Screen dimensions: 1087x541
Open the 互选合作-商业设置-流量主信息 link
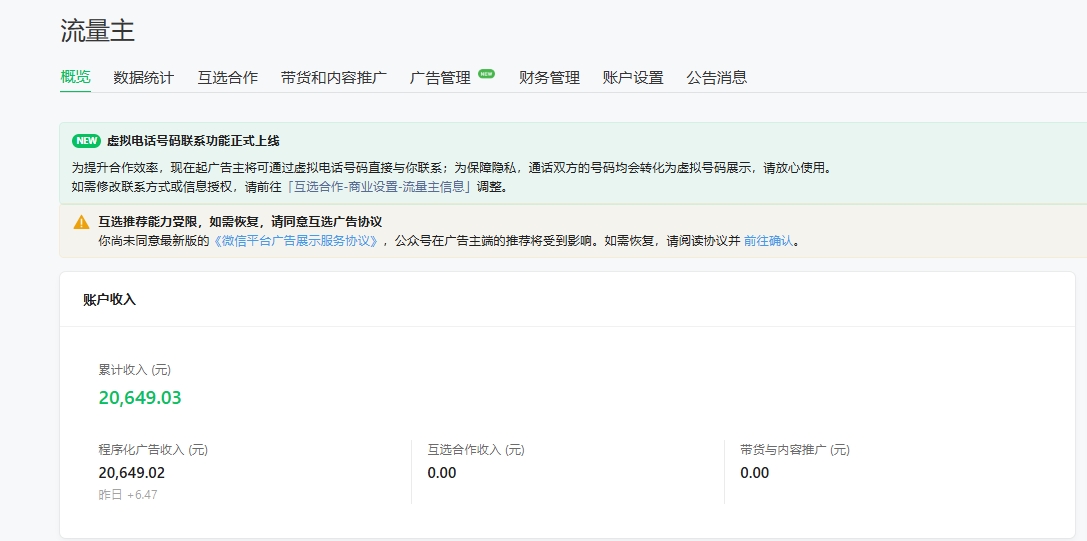[379, 187]
